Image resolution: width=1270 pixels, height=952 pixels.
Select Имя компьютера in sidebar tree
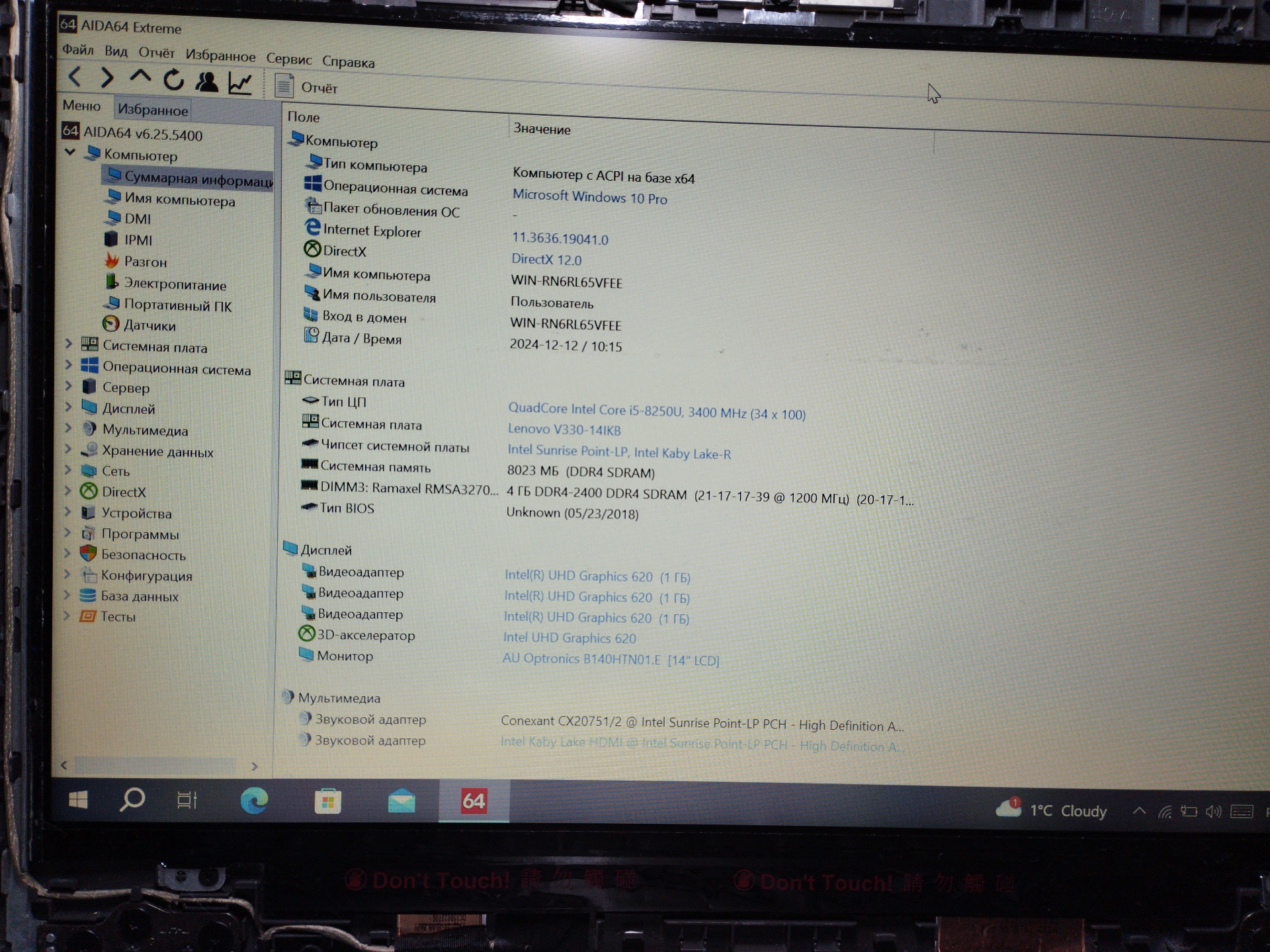tap(170, 198)
